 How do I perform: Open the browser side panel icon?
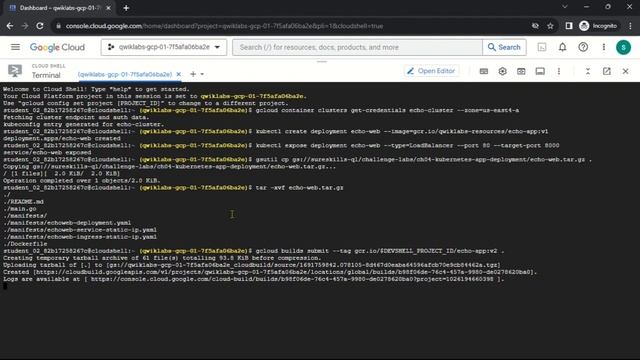point(569,26)
